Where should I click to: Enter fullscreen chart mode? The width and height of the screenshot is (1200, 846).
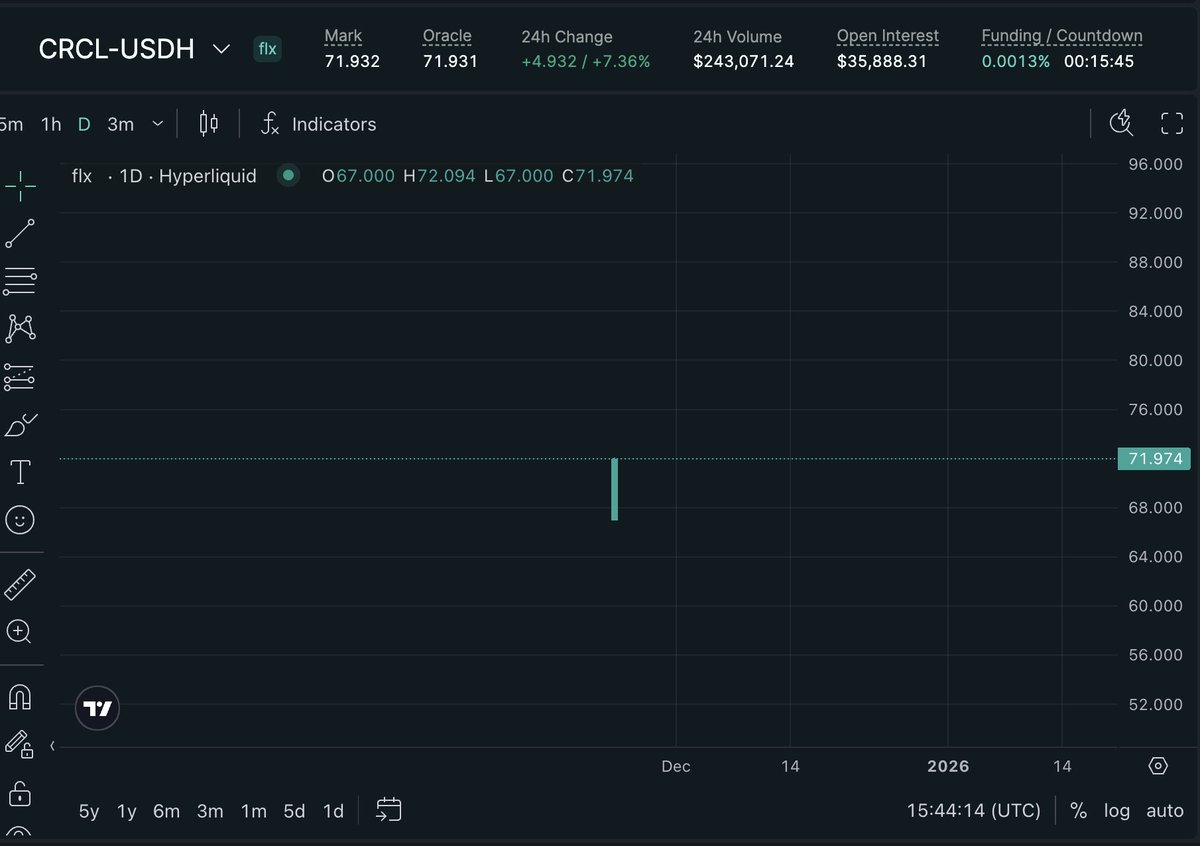[1172, 124]
